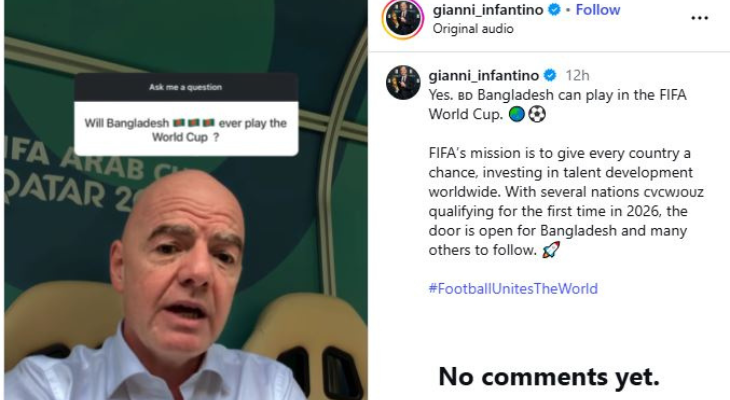Open gianni_infantino profile from the caption username
730x400 pixels.
point(484,75)
